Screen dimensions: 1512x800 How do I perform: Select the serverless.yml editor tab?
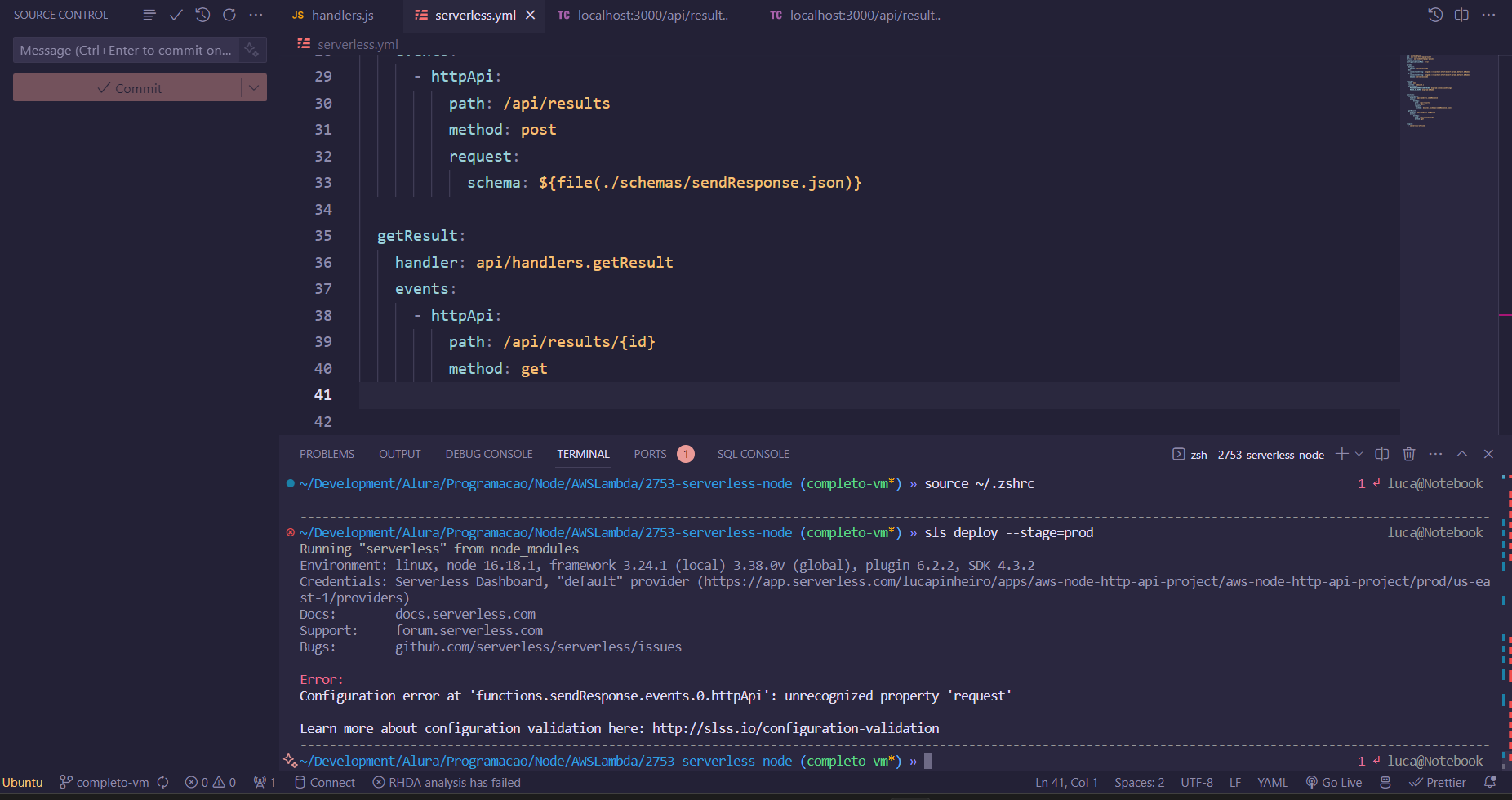(475, 15)
